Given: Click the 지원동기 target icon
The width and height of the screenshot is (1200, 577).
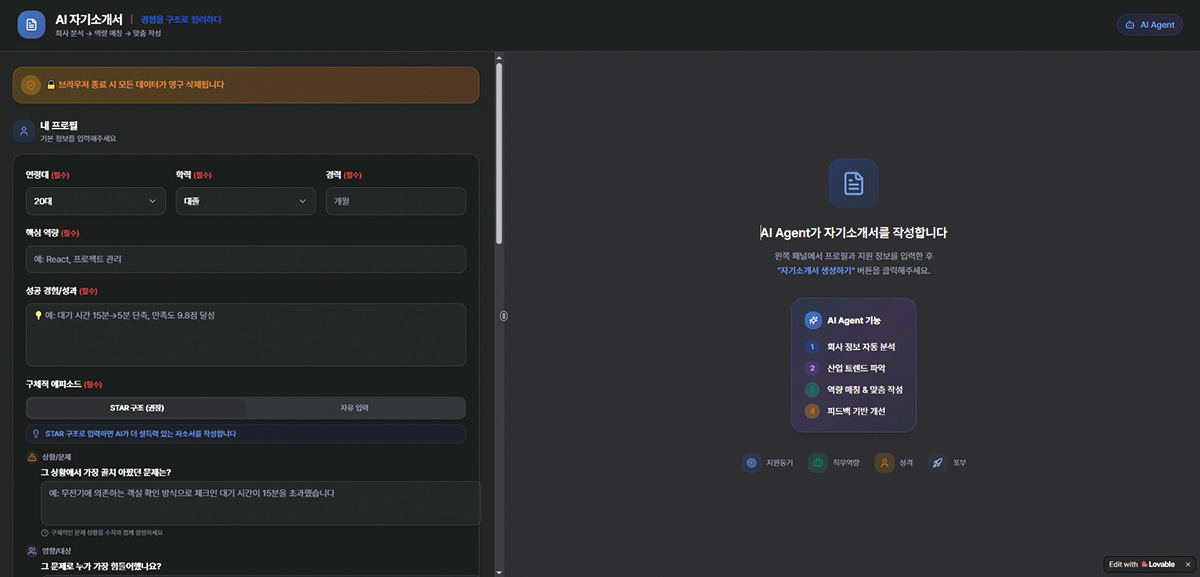Looking at the screenshot, I should [751, 463].
